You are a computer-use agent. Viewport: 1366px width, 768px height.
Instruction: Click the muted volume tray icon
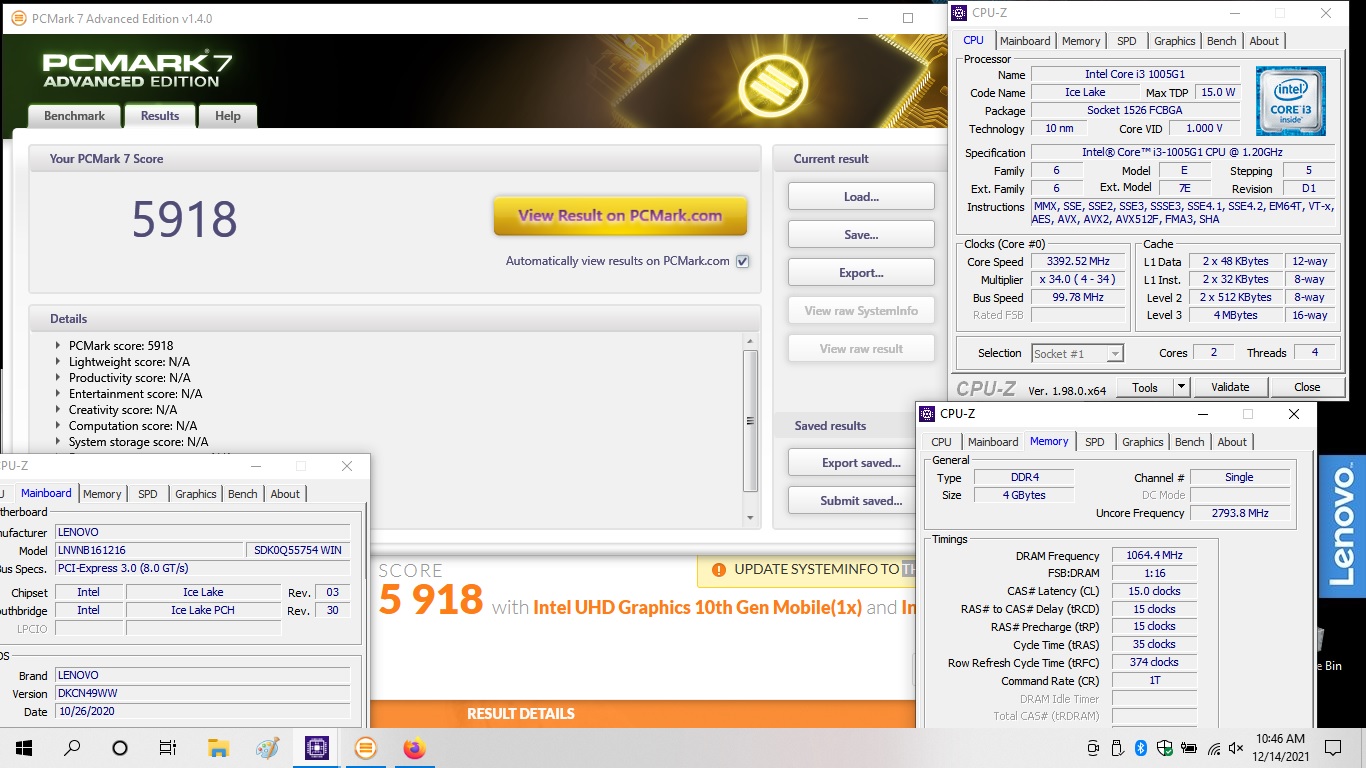1236,747
